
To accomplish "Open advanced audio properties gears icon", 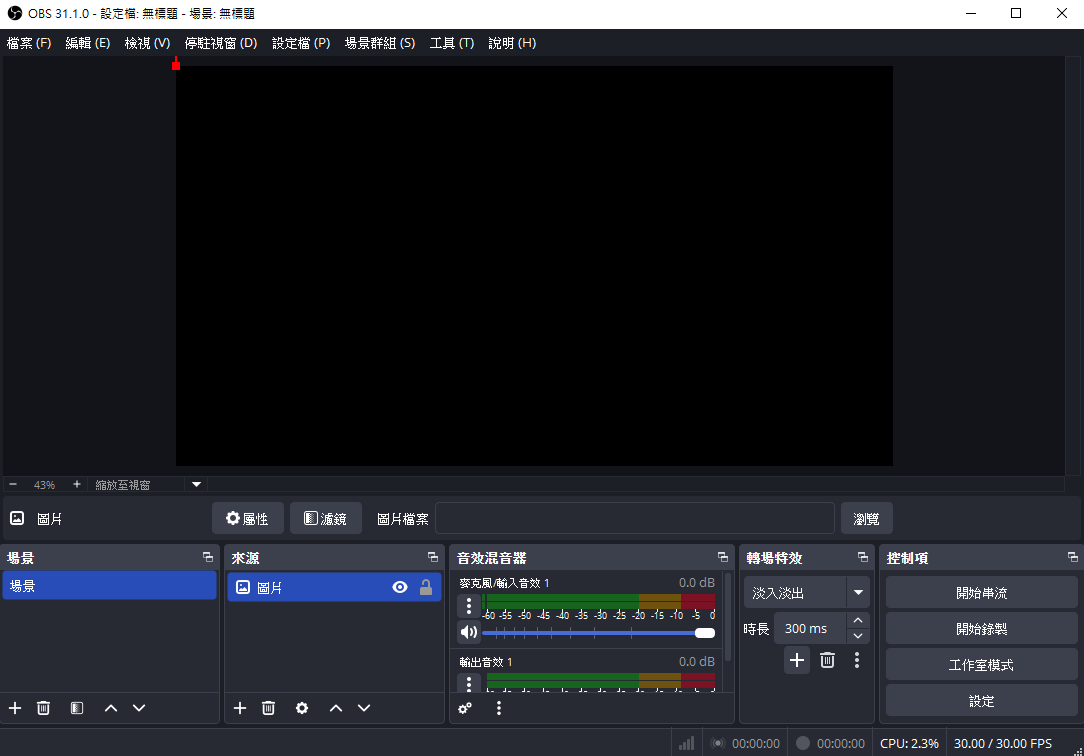I will coord(465,708).
